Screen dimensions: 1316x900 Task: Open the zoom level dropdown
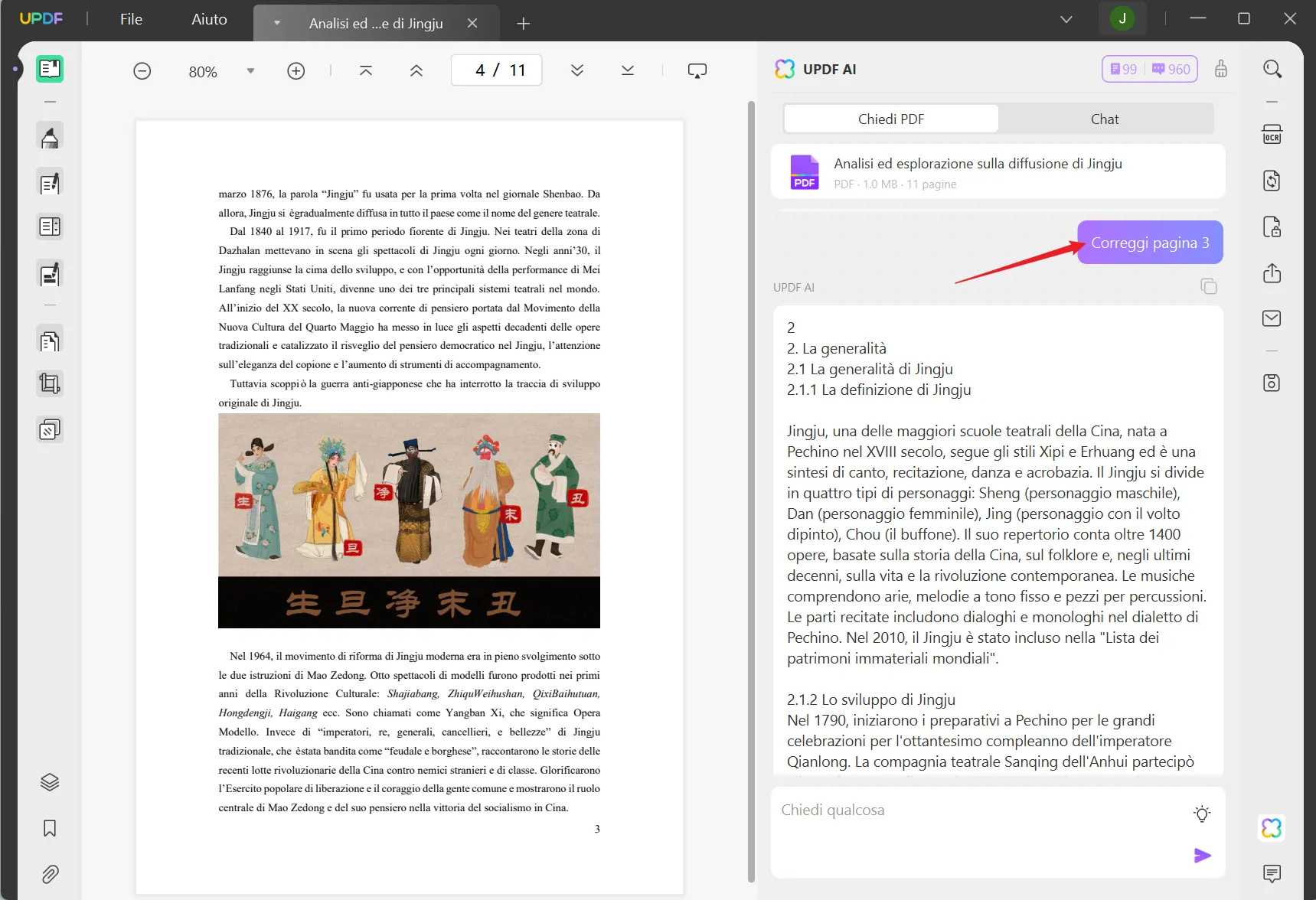[250, 71]
